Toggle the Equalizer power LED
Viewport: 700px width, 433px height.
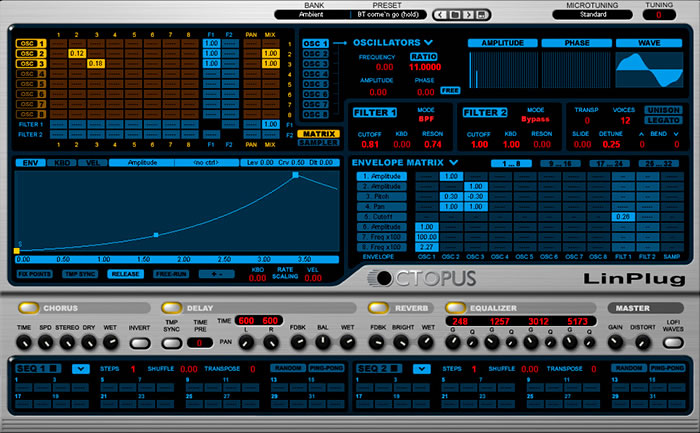pos(455,308)
